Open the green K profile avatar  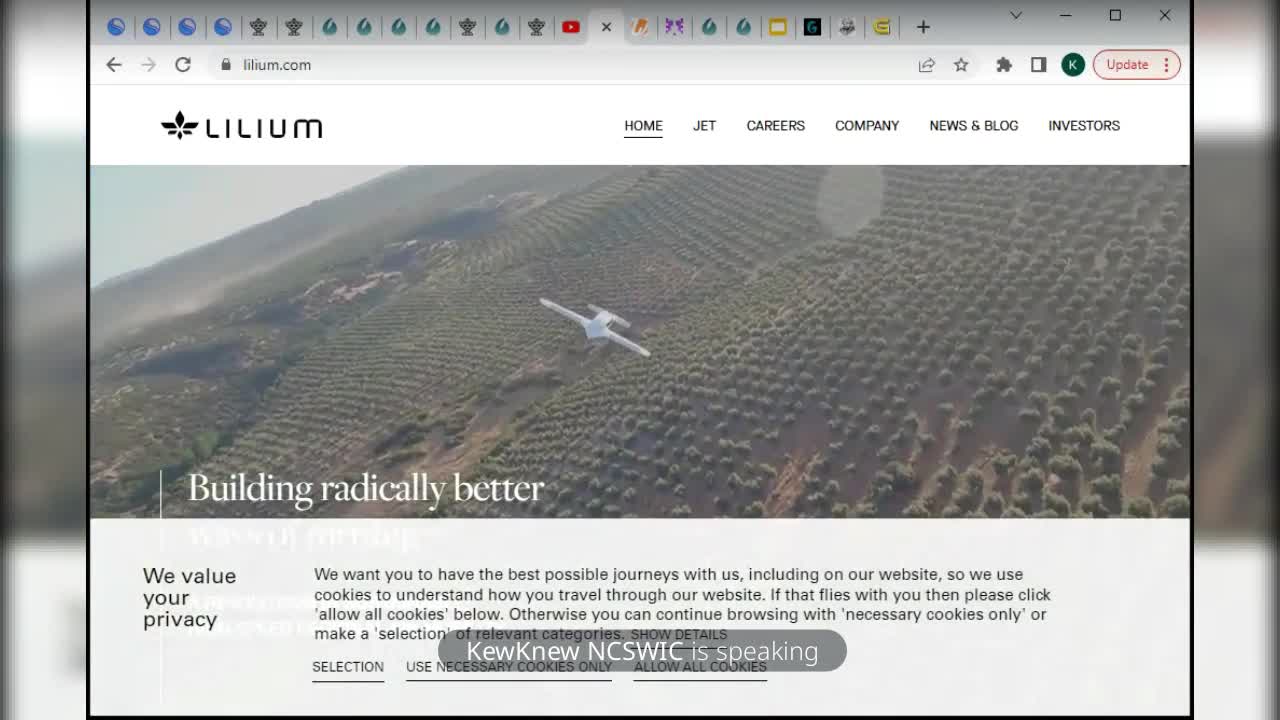pos(1073,65)
